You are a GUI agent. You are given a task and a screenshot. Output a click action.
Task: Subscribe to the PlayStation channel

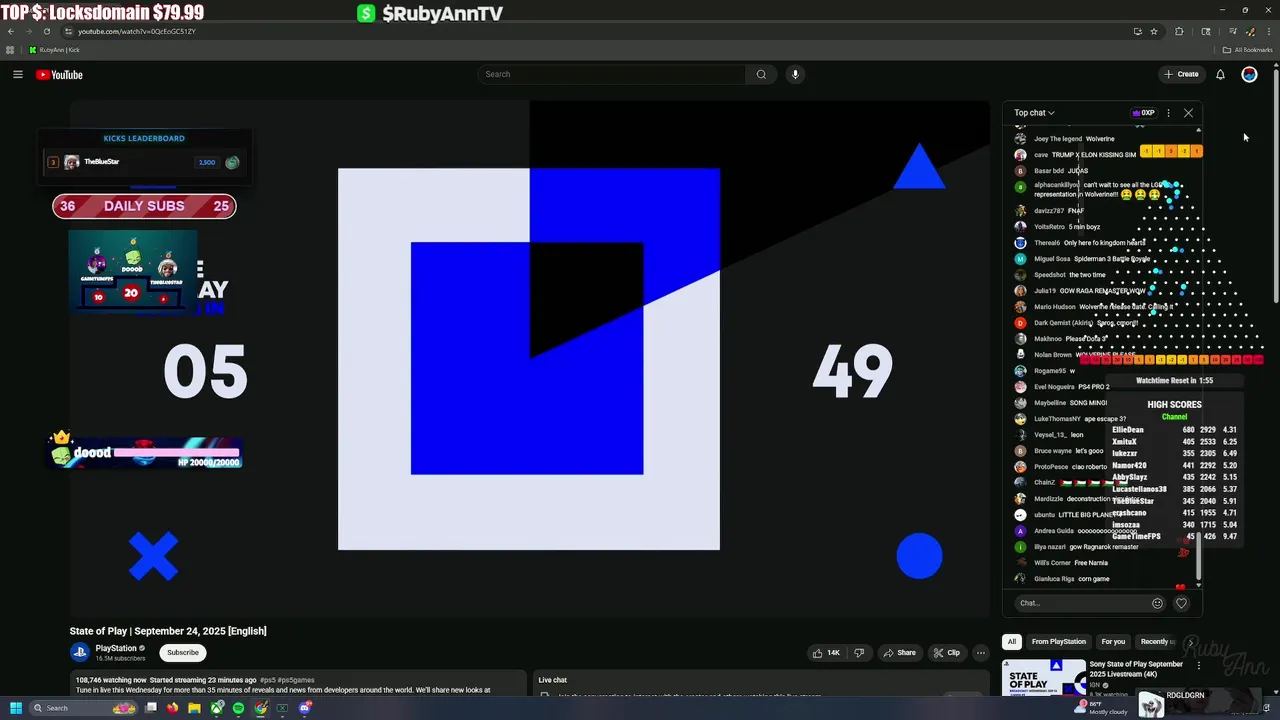(x=183, y=653)
